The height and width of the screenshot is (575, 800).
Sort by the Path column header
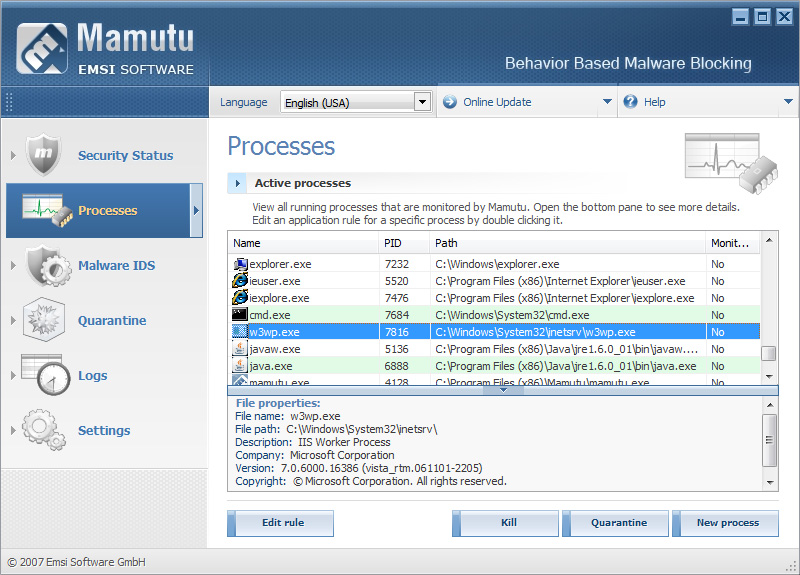[567, 243]
